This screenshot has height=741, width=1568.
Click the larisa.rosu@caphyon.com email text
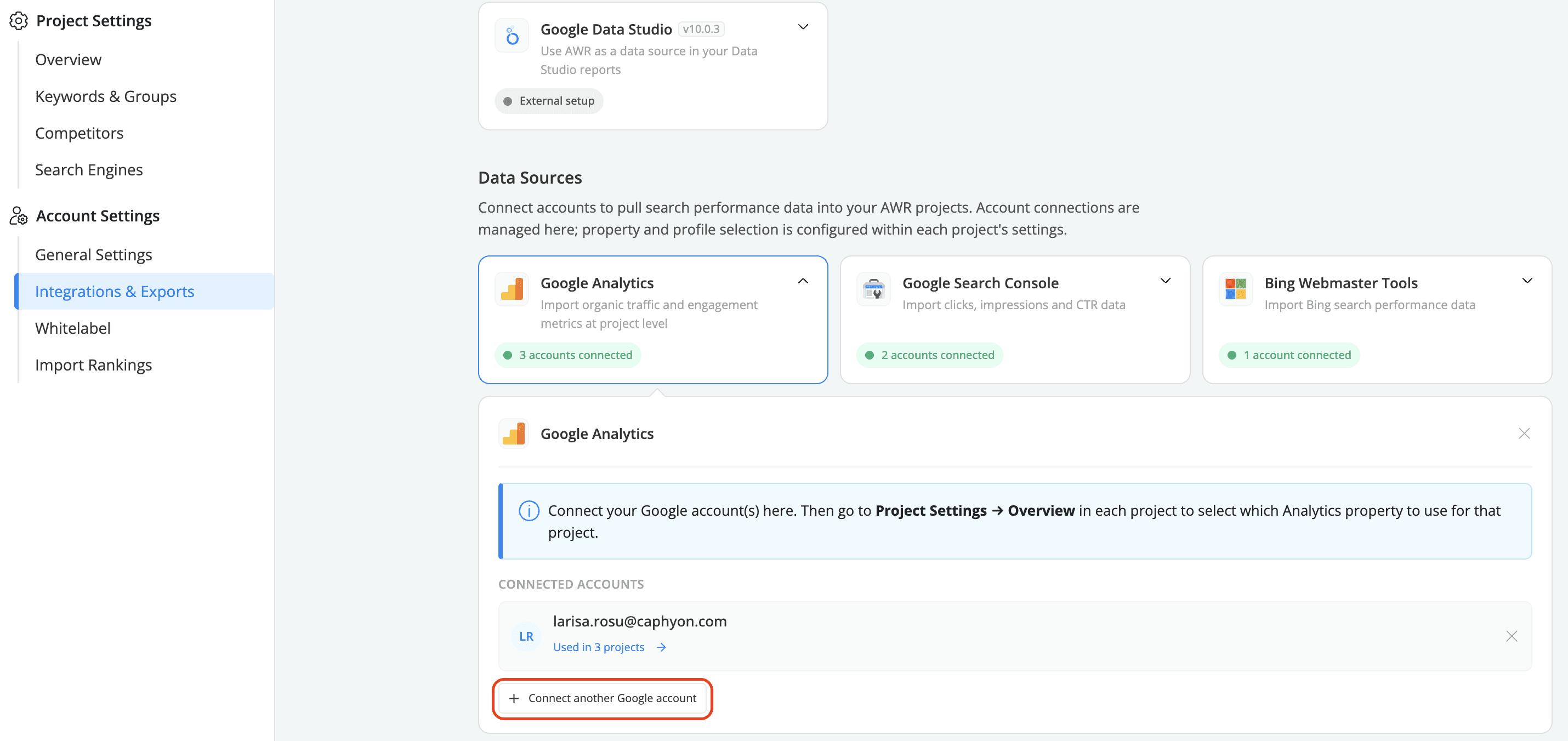(640, 621)
